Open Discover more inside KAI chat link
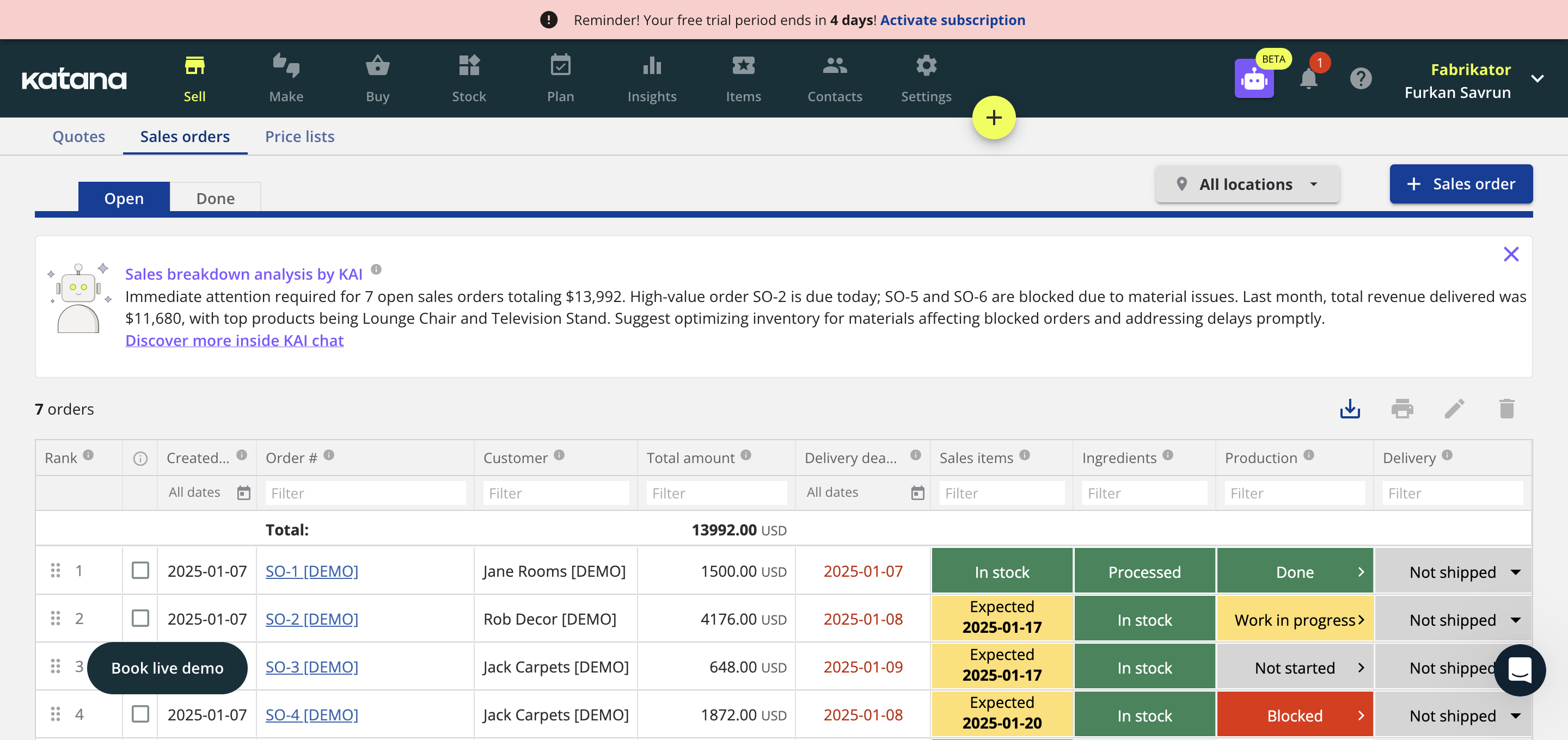This screenshot has width=1568, height=740. (x=234, y=340)
